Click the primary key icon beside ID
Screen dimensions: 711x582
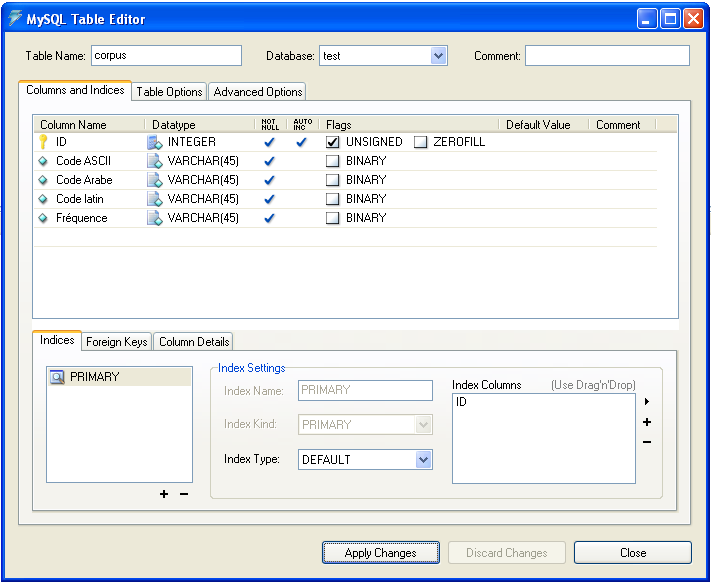tap(43, 142)
